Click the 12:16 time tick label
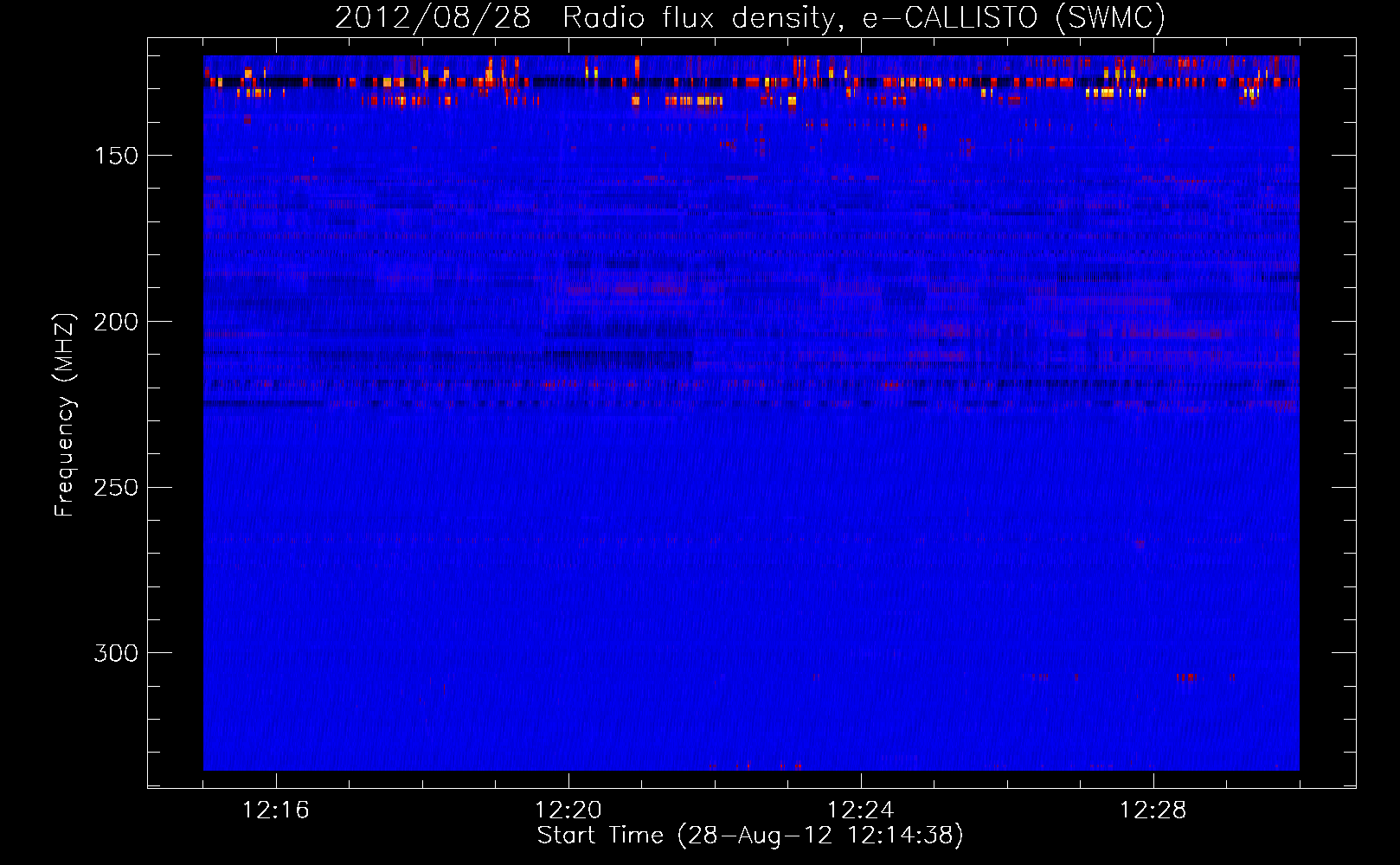Viewport: 1400px width, 865px height. (276, 811)
